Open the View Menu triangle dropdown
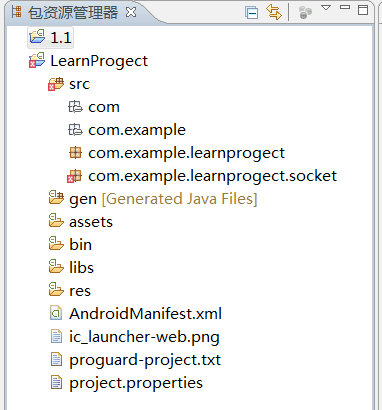Screen dimensions: 382x410 (326, 8)
